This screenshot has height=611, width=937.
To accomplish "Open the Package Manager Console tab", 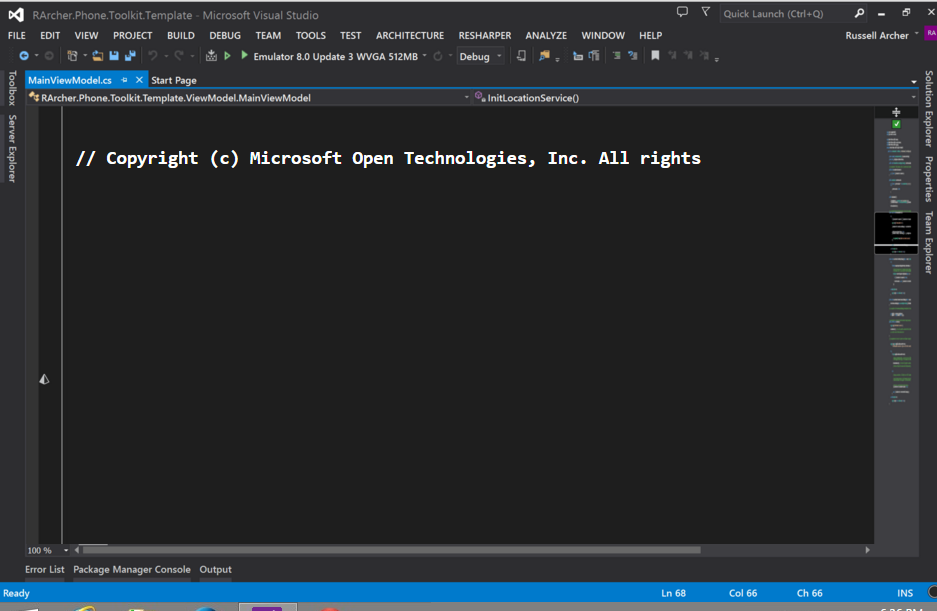I will tap(131, 569).
